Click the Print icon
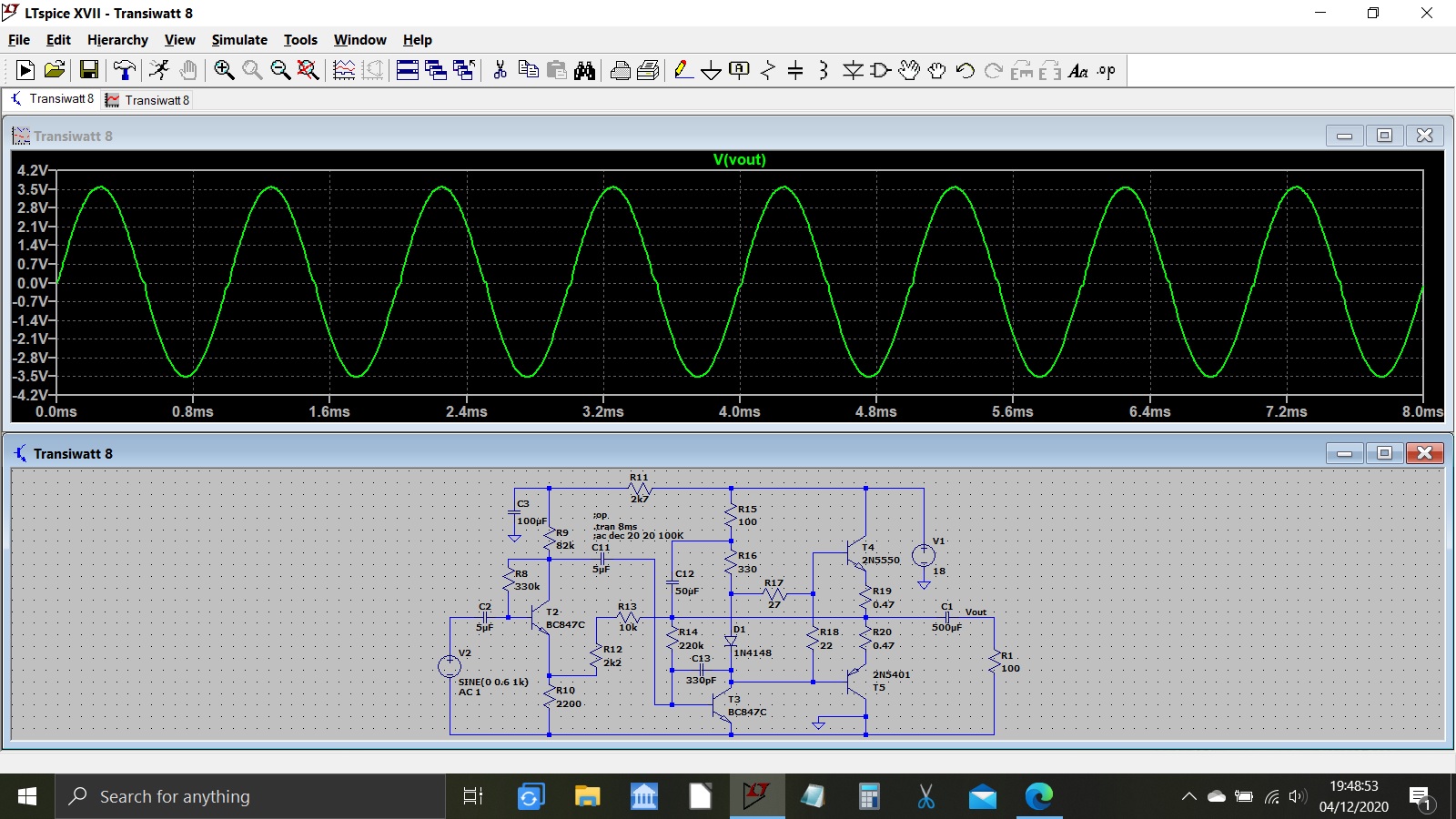The height and width of the screenshot is (819, 1456). [621, 70]
